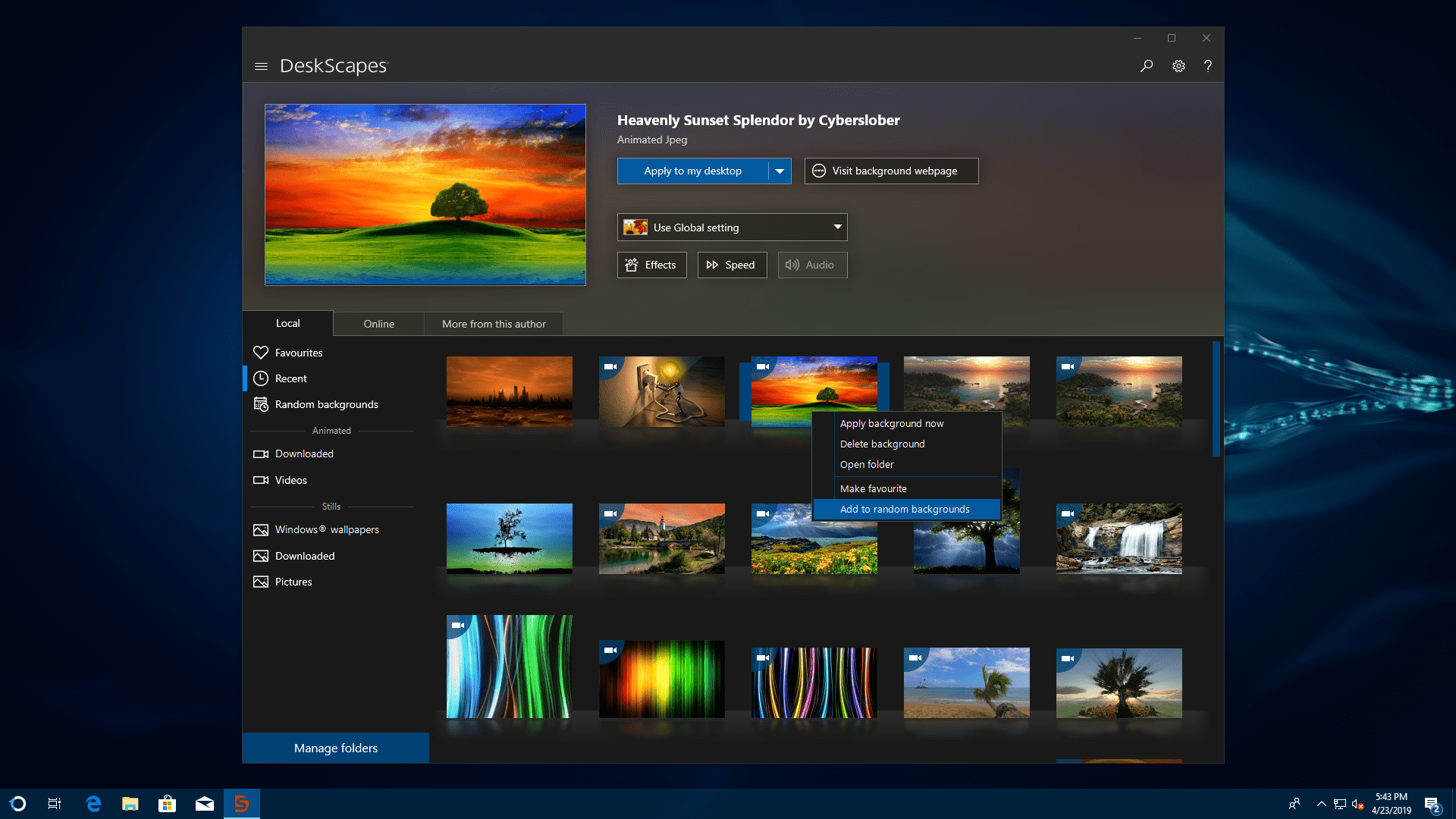Click the Random backgrounds shuffle icon
Viewport: 1456px width, 819px height.
[260, 403]
